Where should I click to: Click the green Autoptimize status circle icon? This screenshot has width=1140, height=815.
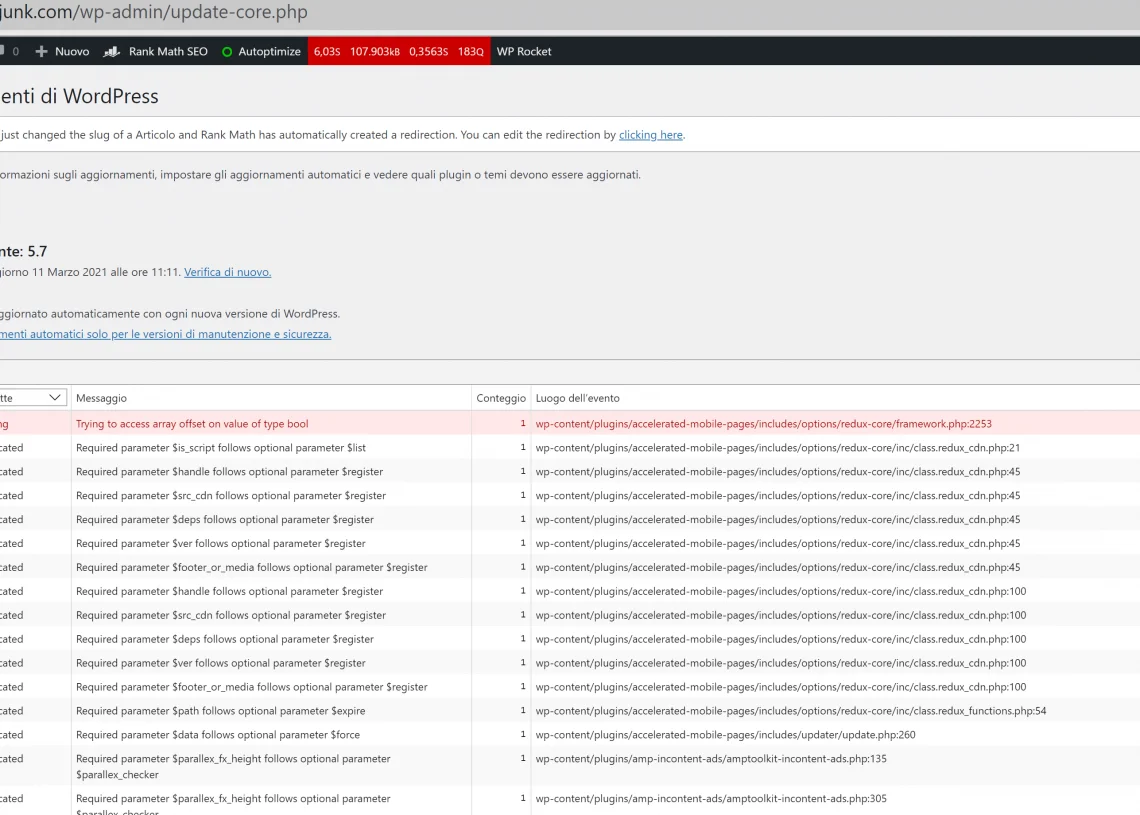227,52
